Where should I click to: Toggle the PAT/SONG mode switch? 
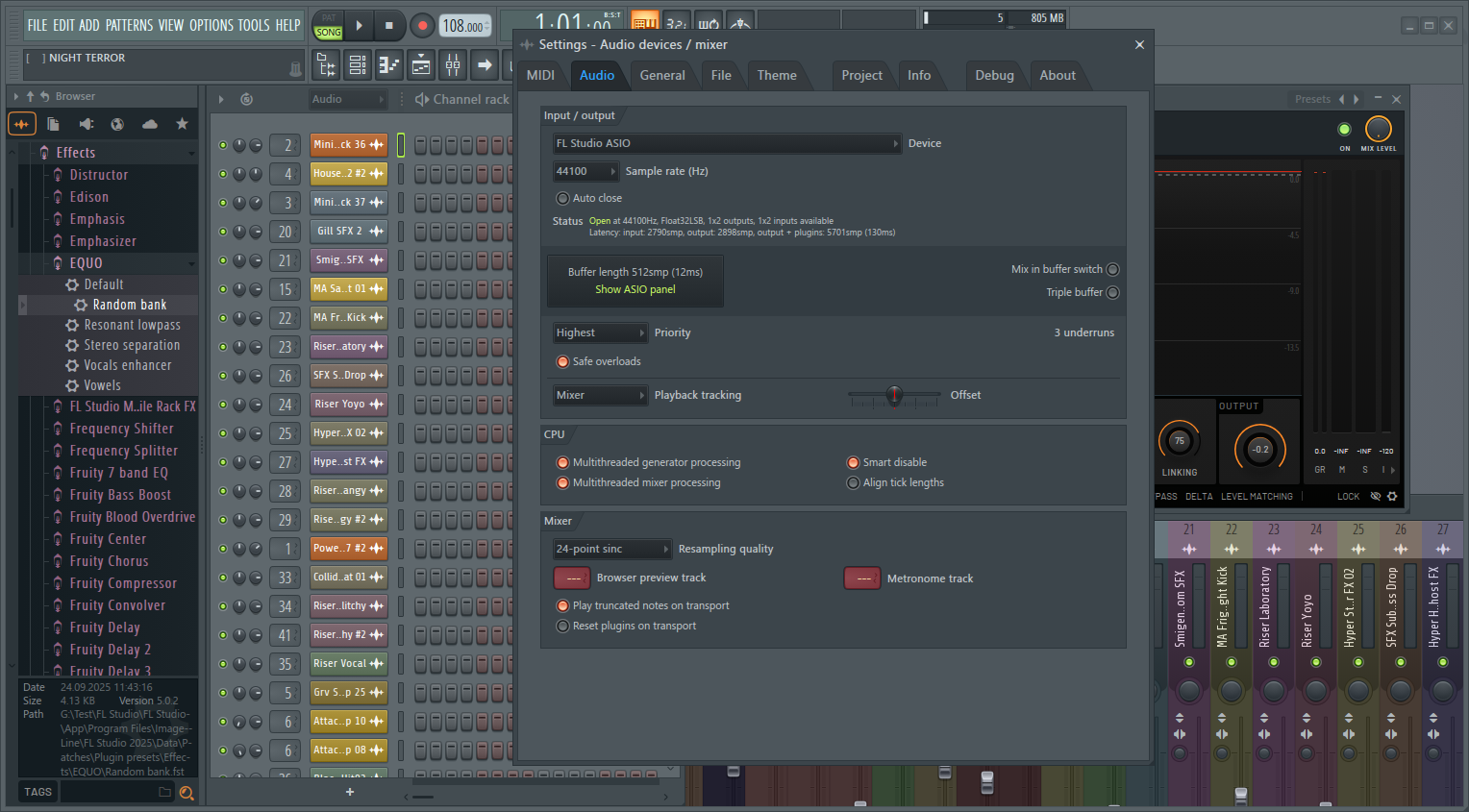tap(329, 26)
